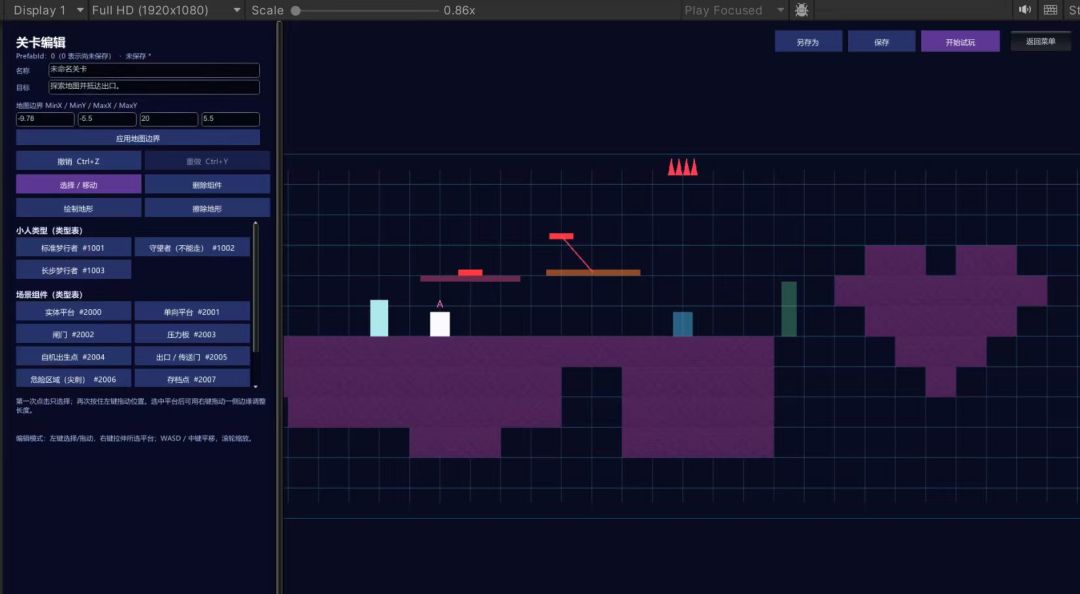1080x594 pixels.
Task: Choose the 压力板 #2003 pressure plate
Action: [x=192, y=334]
